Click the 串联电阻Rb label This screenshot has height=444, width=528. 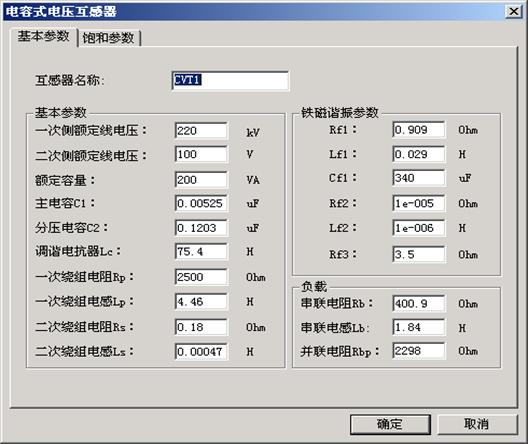coord(337,304)
